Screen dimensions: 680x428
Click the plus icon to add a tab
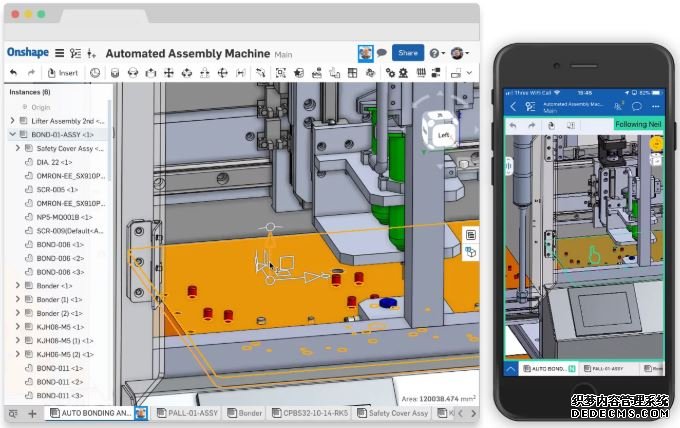tap(32, 414)
